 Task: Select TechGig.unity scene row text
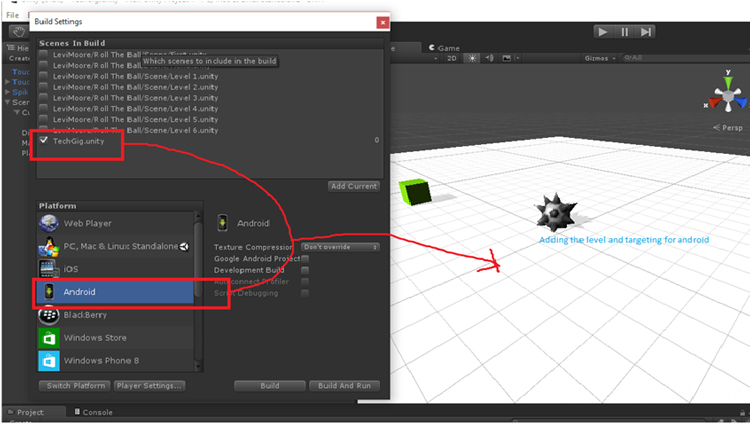pyautogui.click(x=78, y=141)
